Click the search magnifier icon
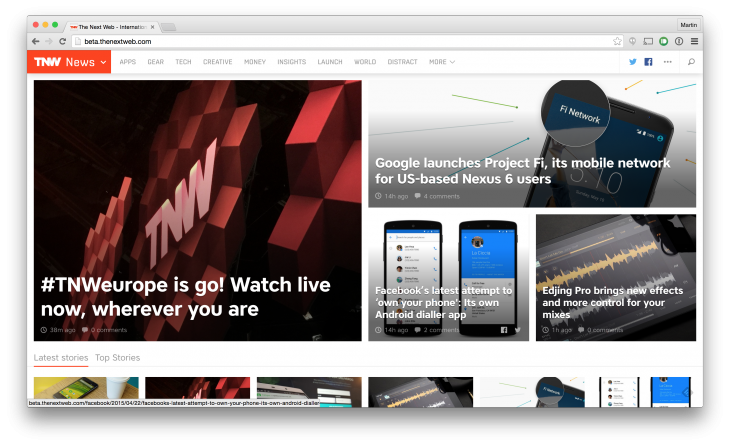This screenshot has width=730, height=446. click(691, 61)
